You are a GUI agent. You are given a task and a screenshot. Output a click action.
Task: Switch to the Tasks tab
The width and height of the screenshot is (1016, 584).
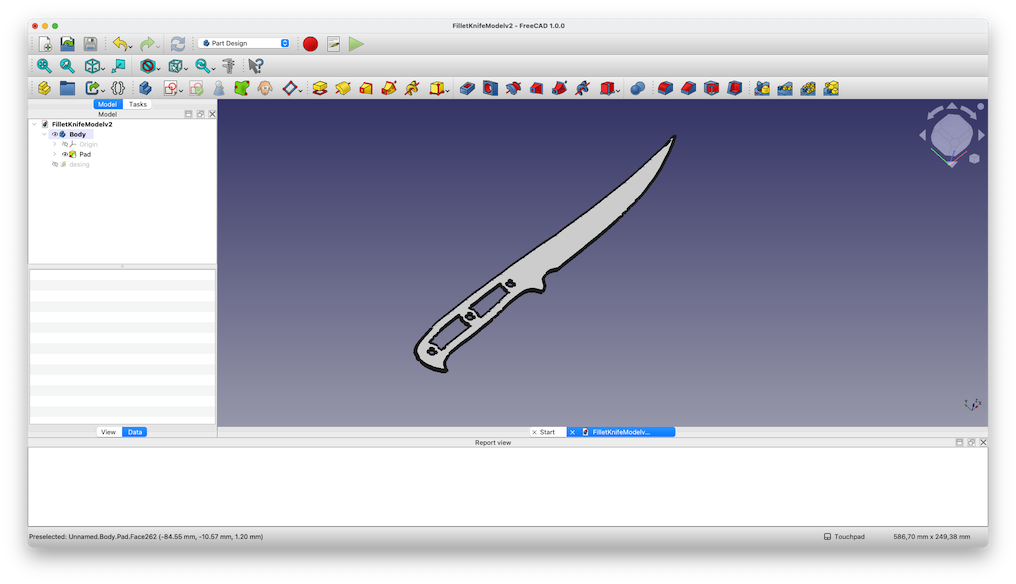(x=138, y=104)
